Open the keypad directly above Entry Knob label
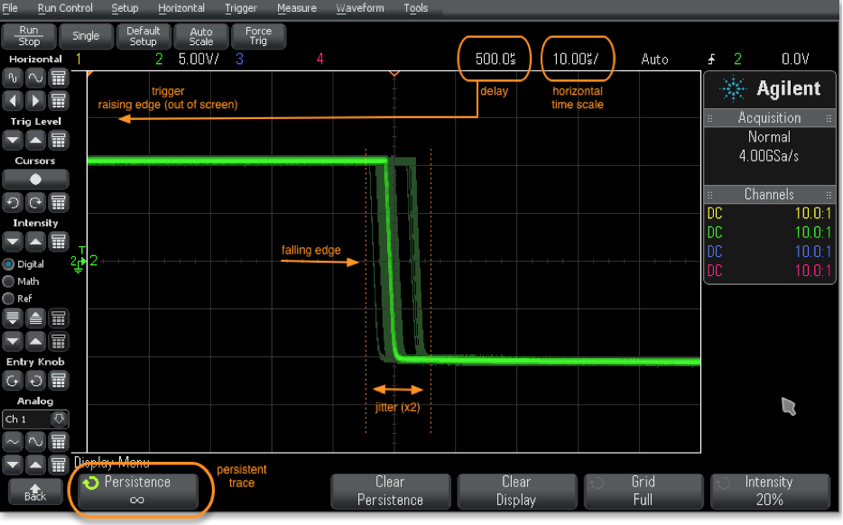 (58, 341)
